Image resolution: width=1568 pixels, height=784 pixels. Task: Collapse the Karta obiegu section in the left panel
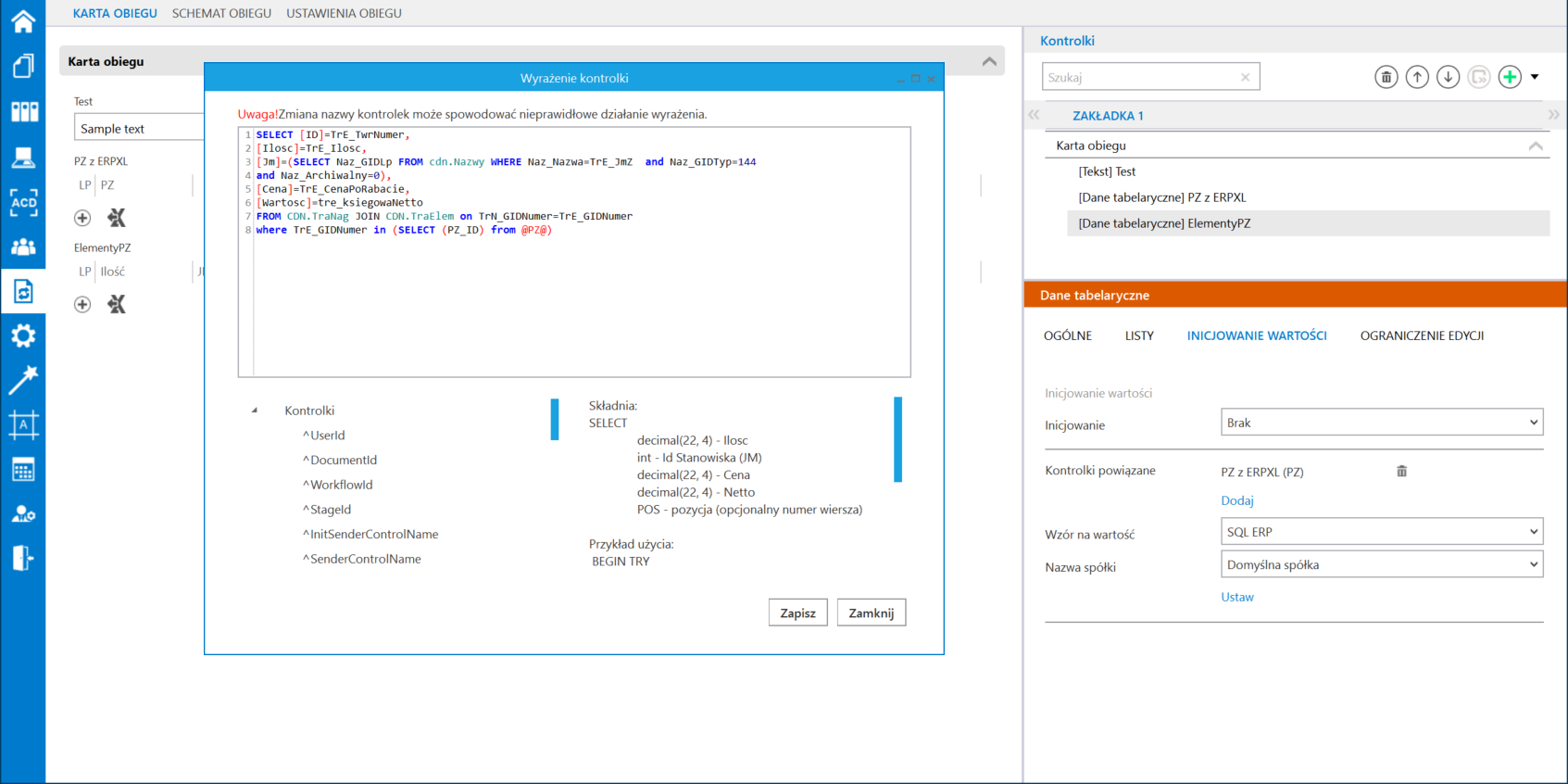tap(989, 61)
